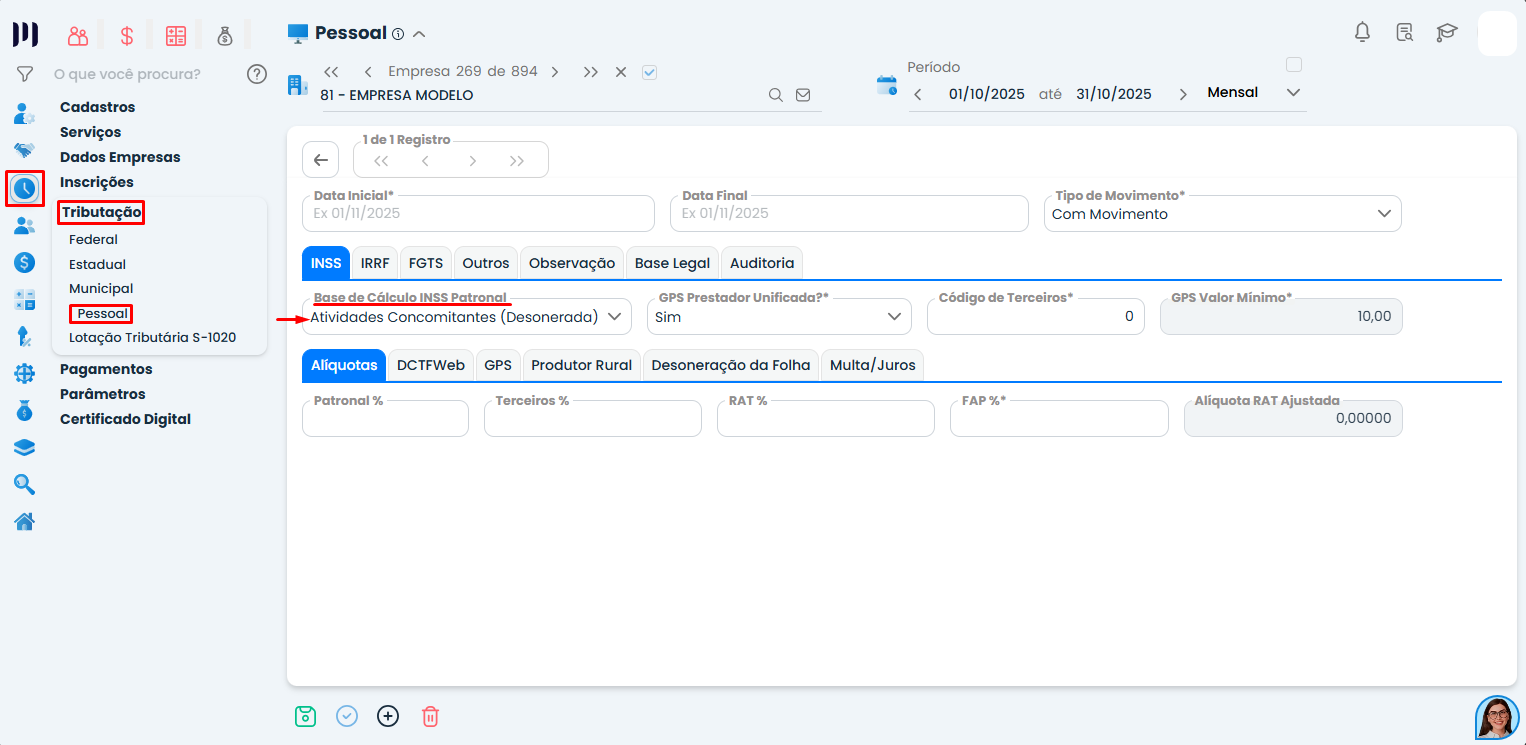
Task: Toggle the checkbox next to company navigation
Action: tap(649, 72)
